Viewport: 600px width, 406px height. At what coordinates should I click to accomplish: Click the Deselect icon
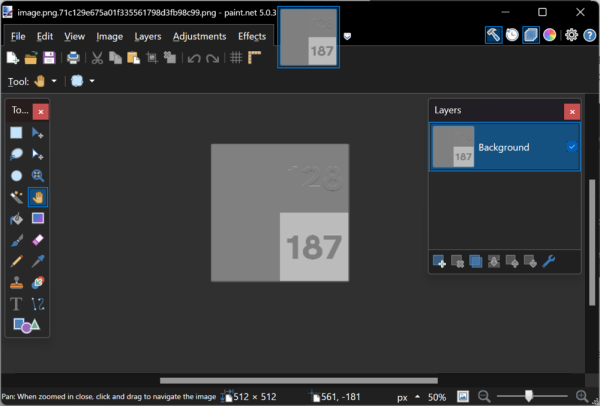[170, 58]
